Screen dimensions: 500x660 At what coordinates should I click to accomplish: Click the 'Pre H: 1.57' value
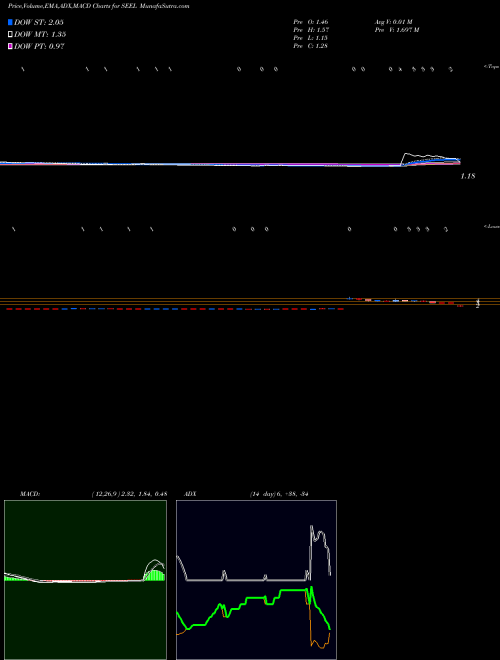click(x=311, y=29)
